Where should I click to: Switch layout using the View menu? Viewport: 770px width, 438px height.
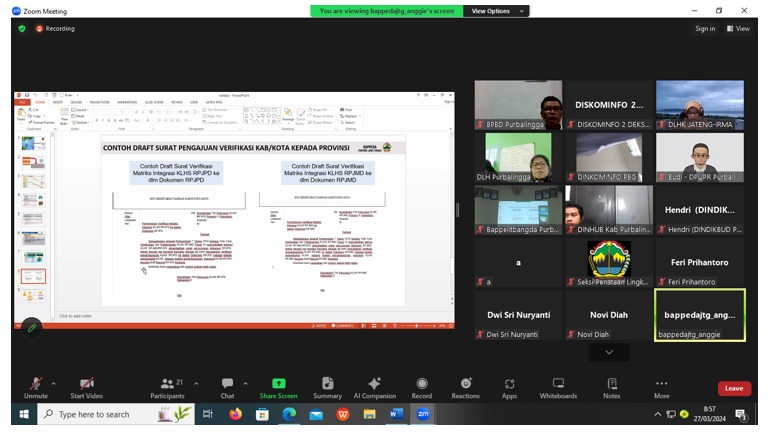[738, 29]
